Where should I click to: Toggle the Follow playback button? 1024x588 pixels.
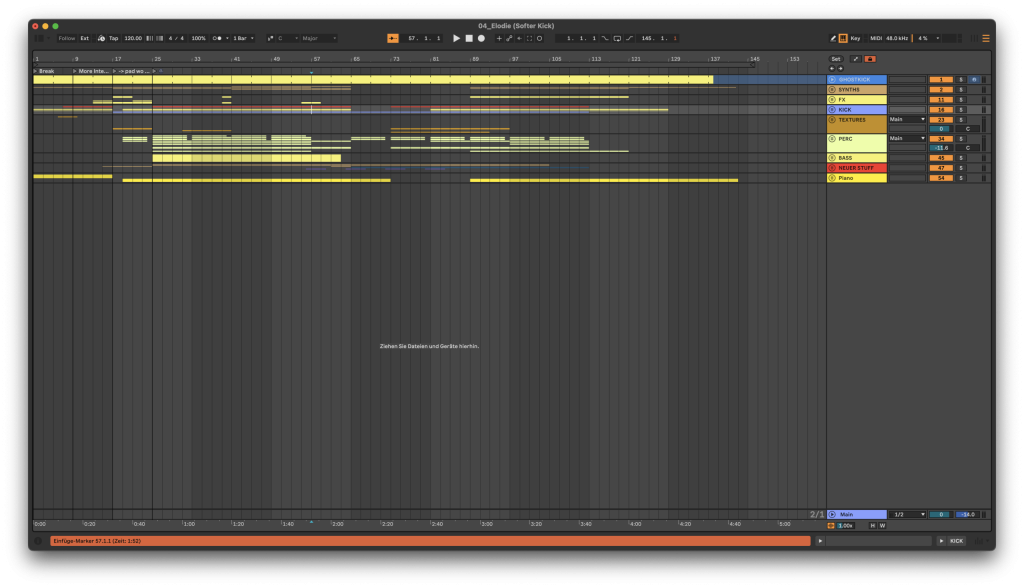point(66,38)
